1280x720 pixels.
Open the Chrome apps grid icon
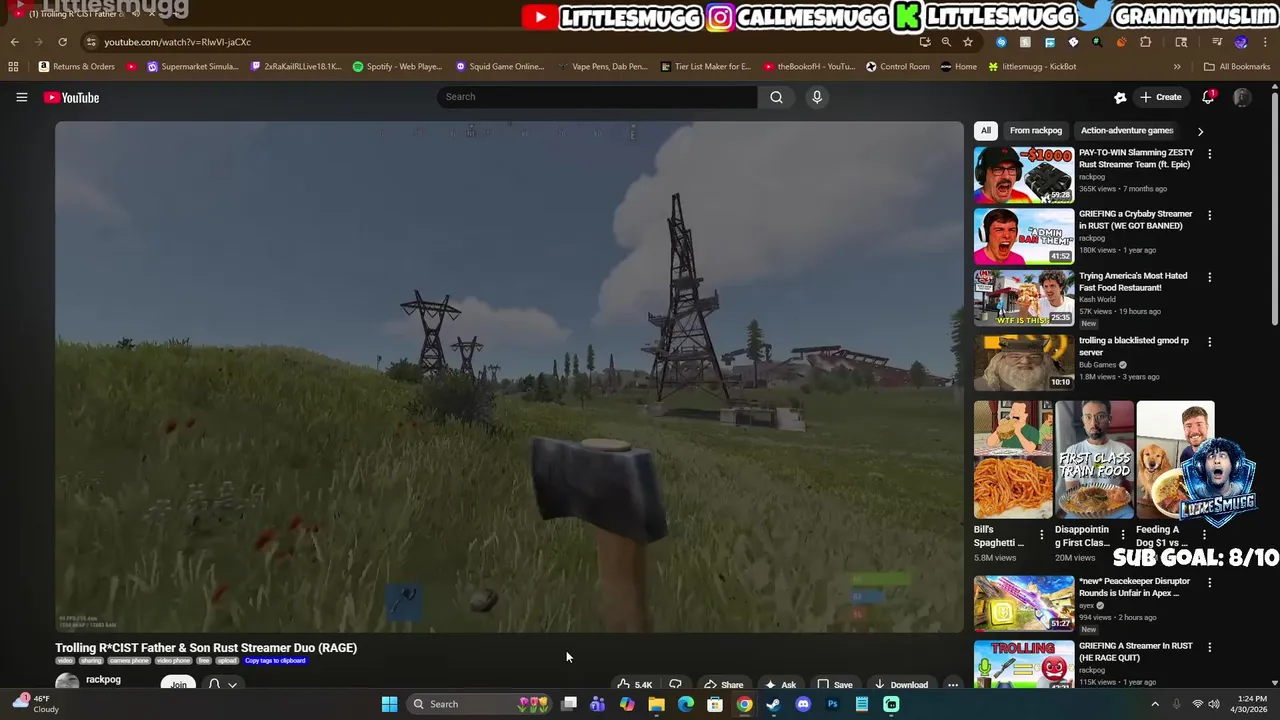[13, 67]
